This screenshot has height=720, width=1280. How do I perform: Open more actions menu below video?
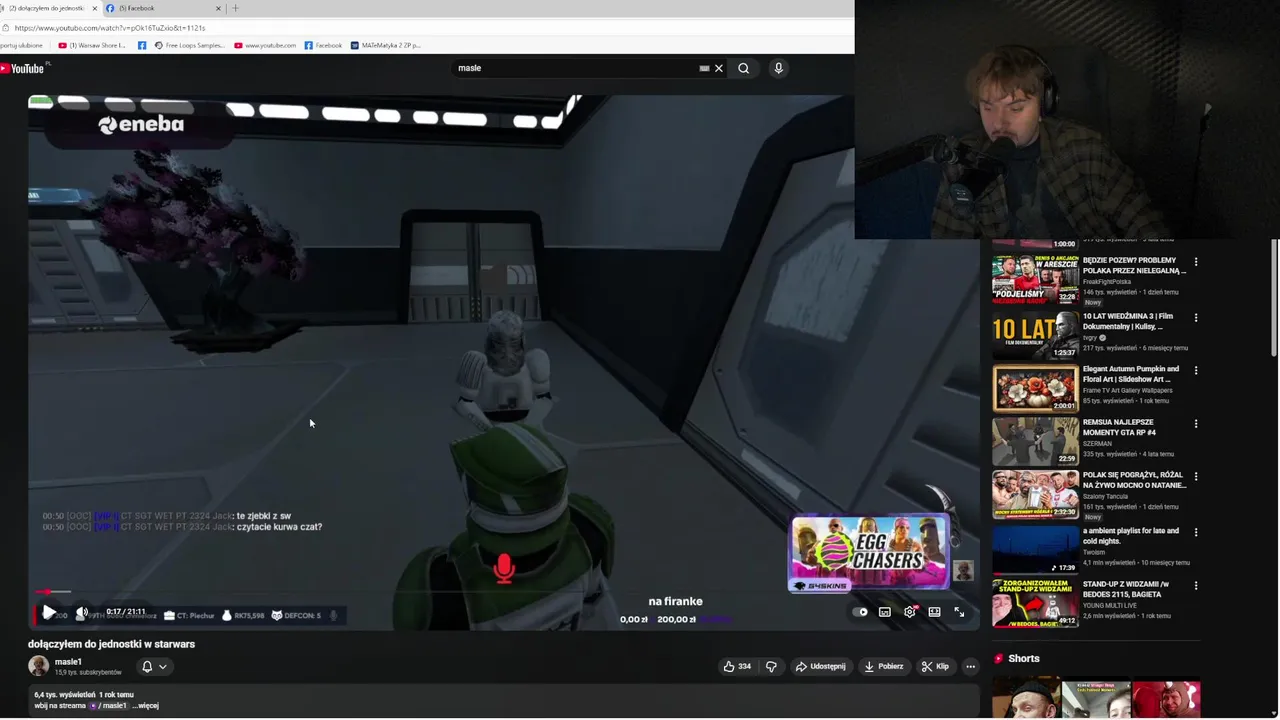tap(970, 666)
